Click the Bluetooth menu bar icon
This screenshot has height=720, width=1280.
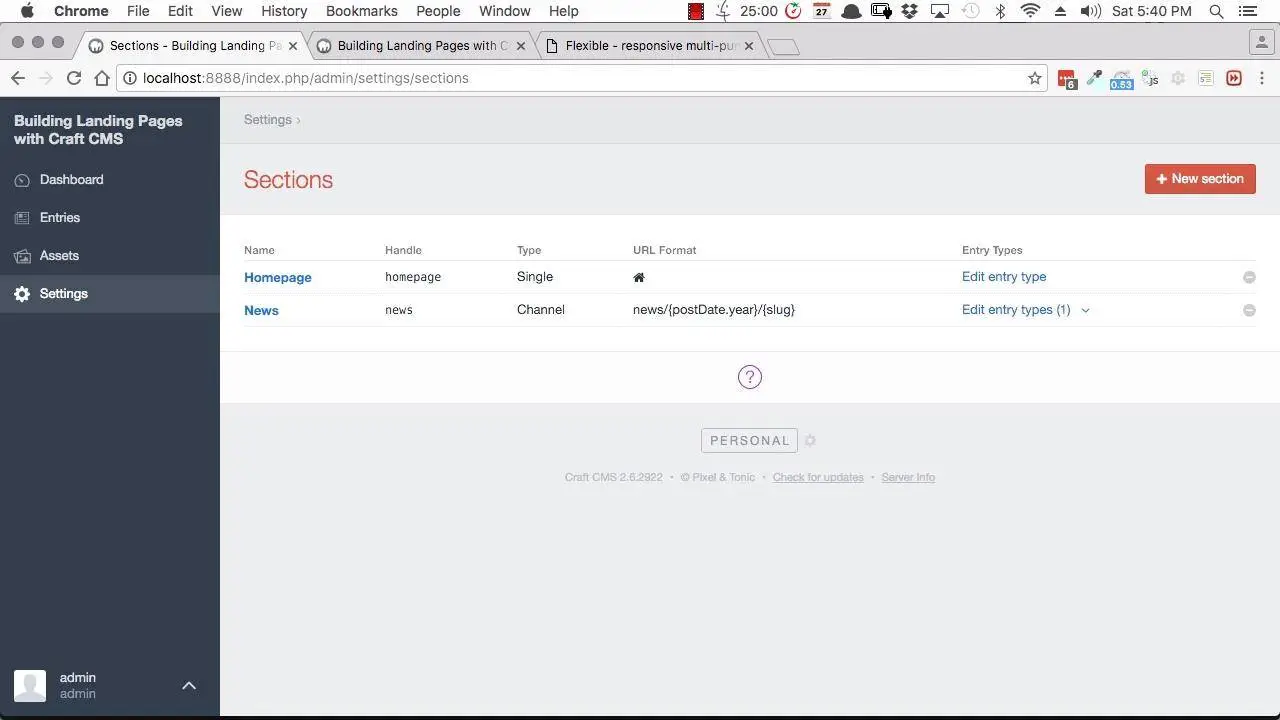tap(1000, 11)
